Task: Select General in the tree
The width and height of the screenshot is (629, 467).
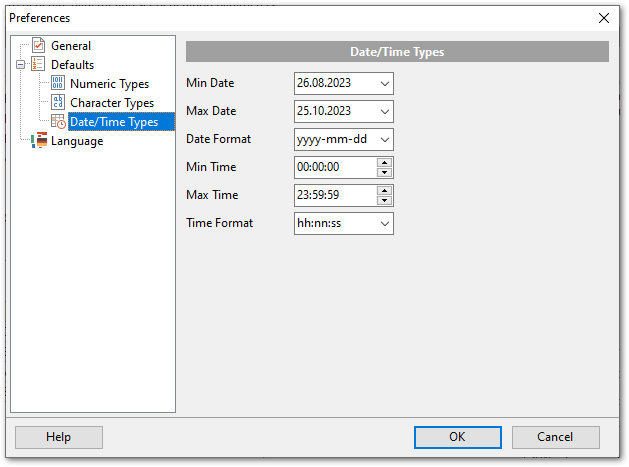Action: (x=71, y=46)
